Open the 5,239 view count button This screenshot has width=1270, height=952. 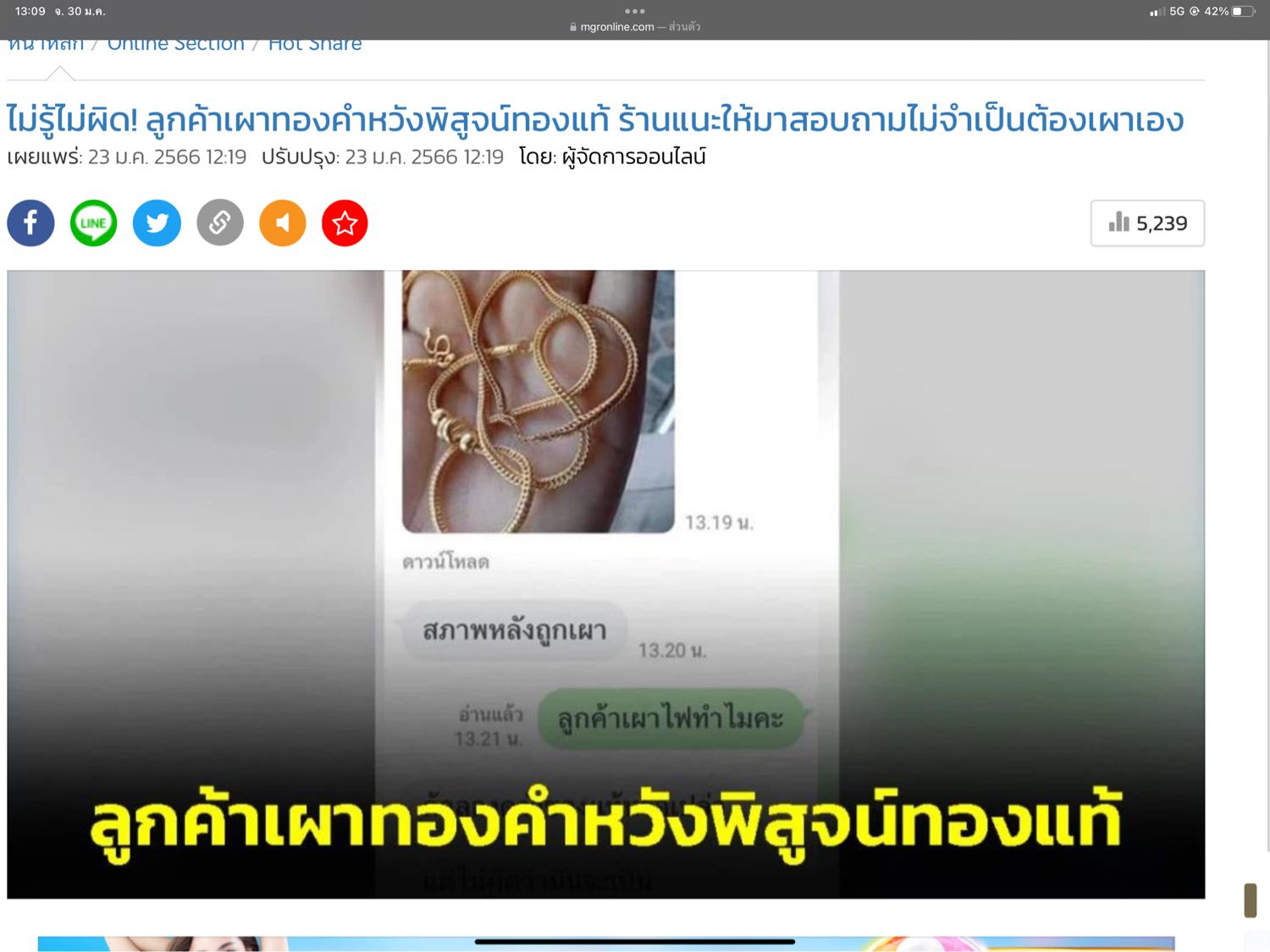tap(1147, 223)
